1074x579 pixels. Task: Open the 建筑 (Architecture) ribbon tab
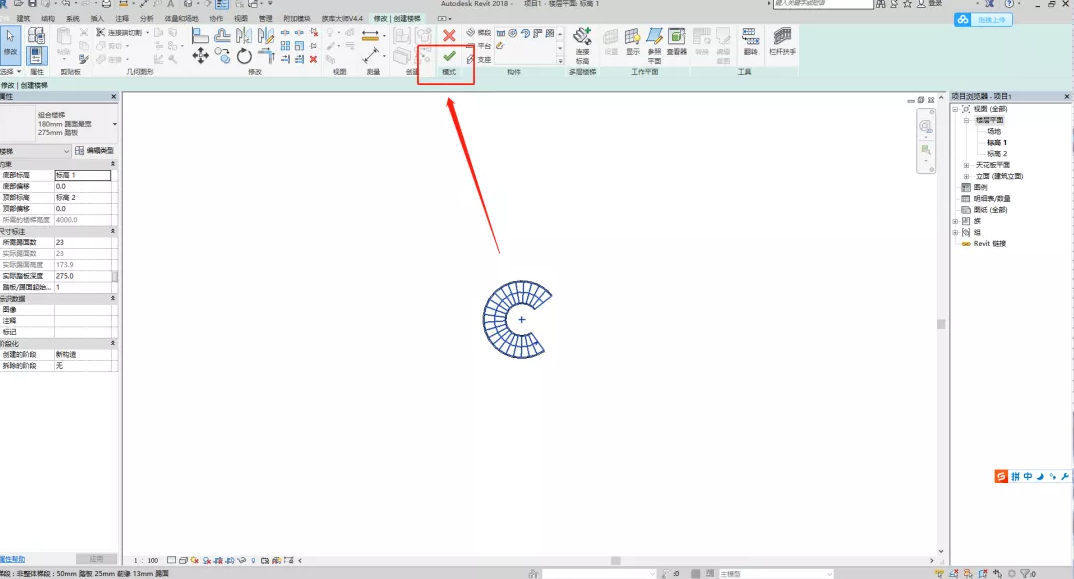click(23, 19)
